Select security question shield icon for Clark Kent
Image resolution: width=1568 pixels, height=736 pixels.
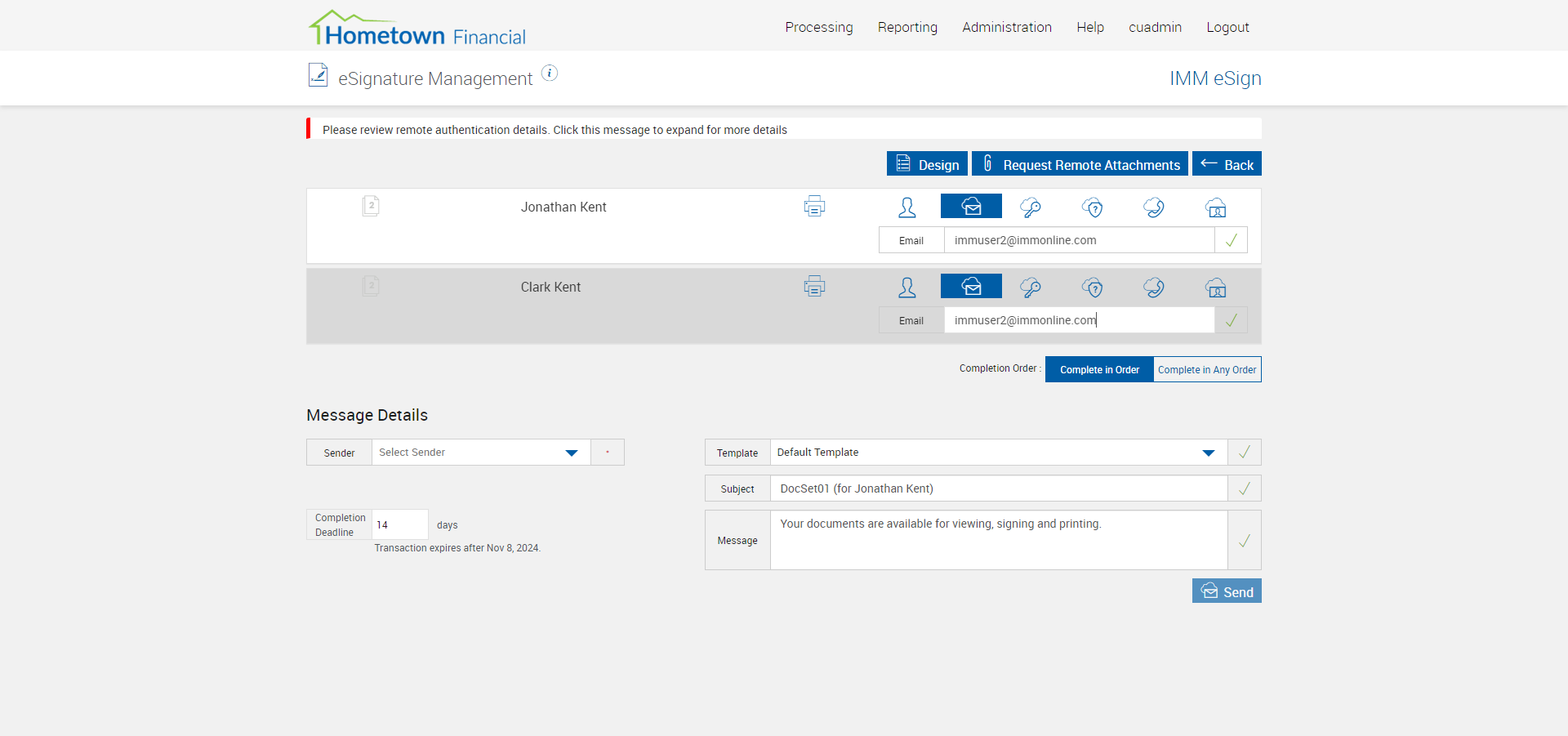[1093, 288]
